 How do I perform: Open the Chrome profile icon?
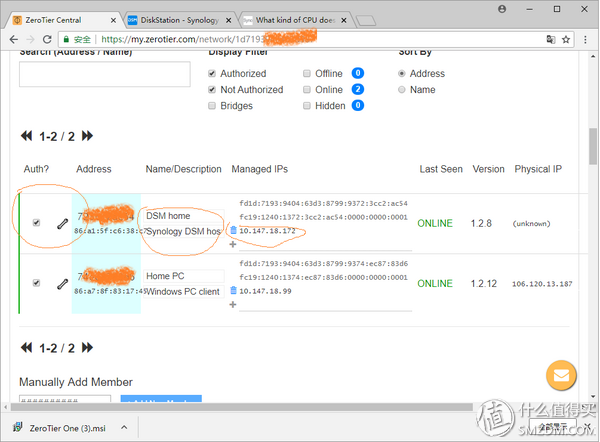tap(502, 9)
